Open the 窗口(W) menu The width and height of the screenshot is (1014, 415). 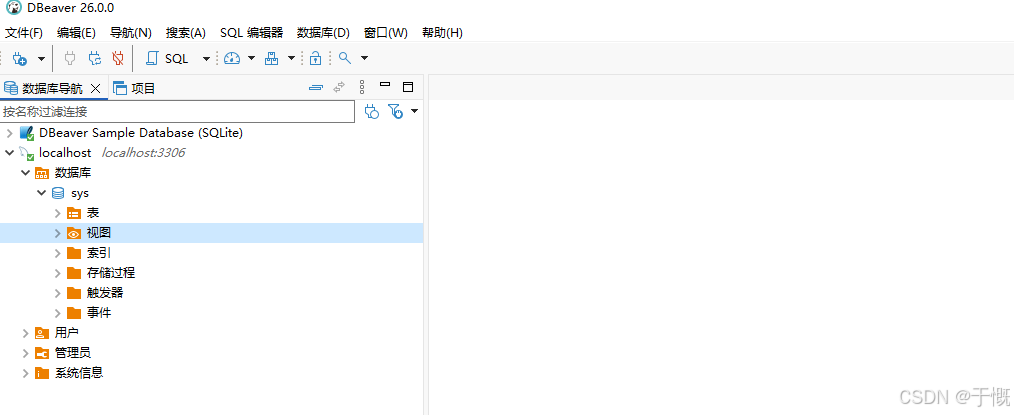386,33
